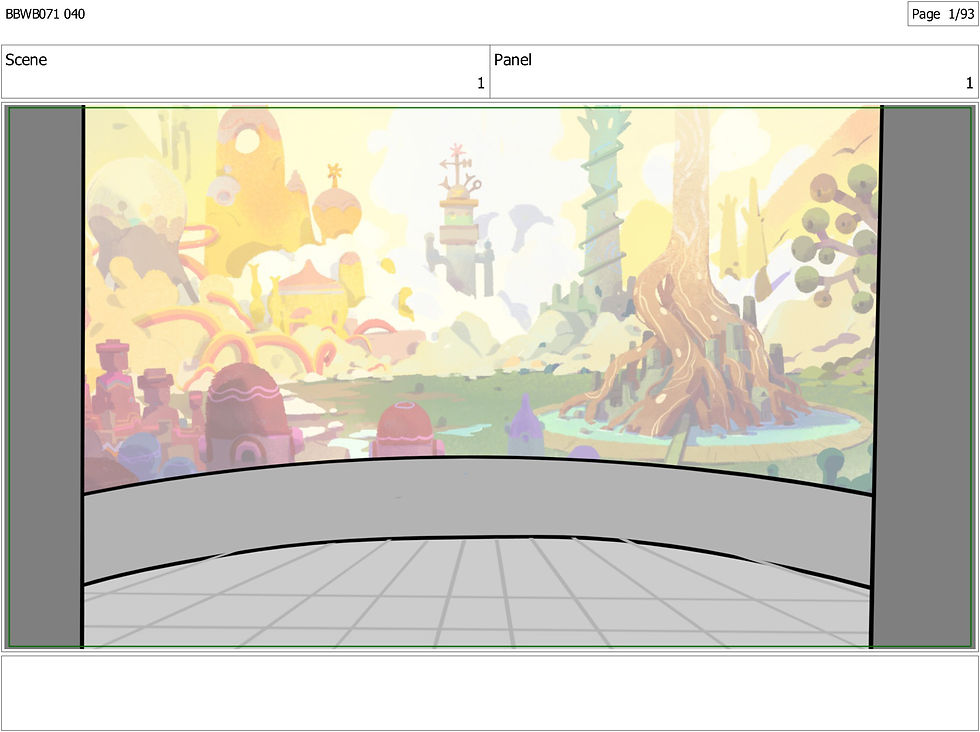Image resolution: width=980 pixels, height=732 pixels.
Task: Click the Panel label in the header
Action: pyautogui.click(x=512, y=60)
